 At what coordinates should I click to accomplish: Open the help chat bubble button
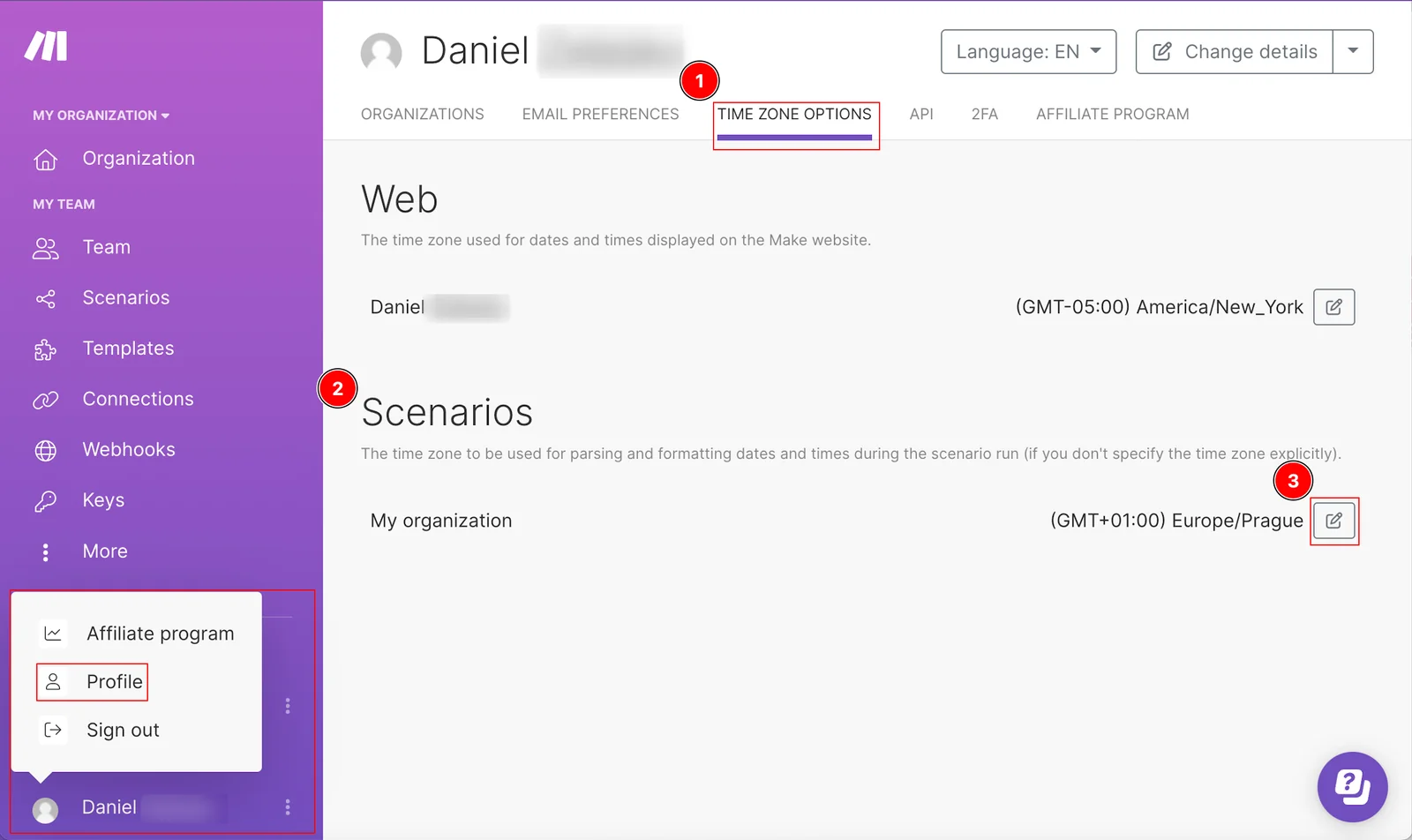point(1352,786)
